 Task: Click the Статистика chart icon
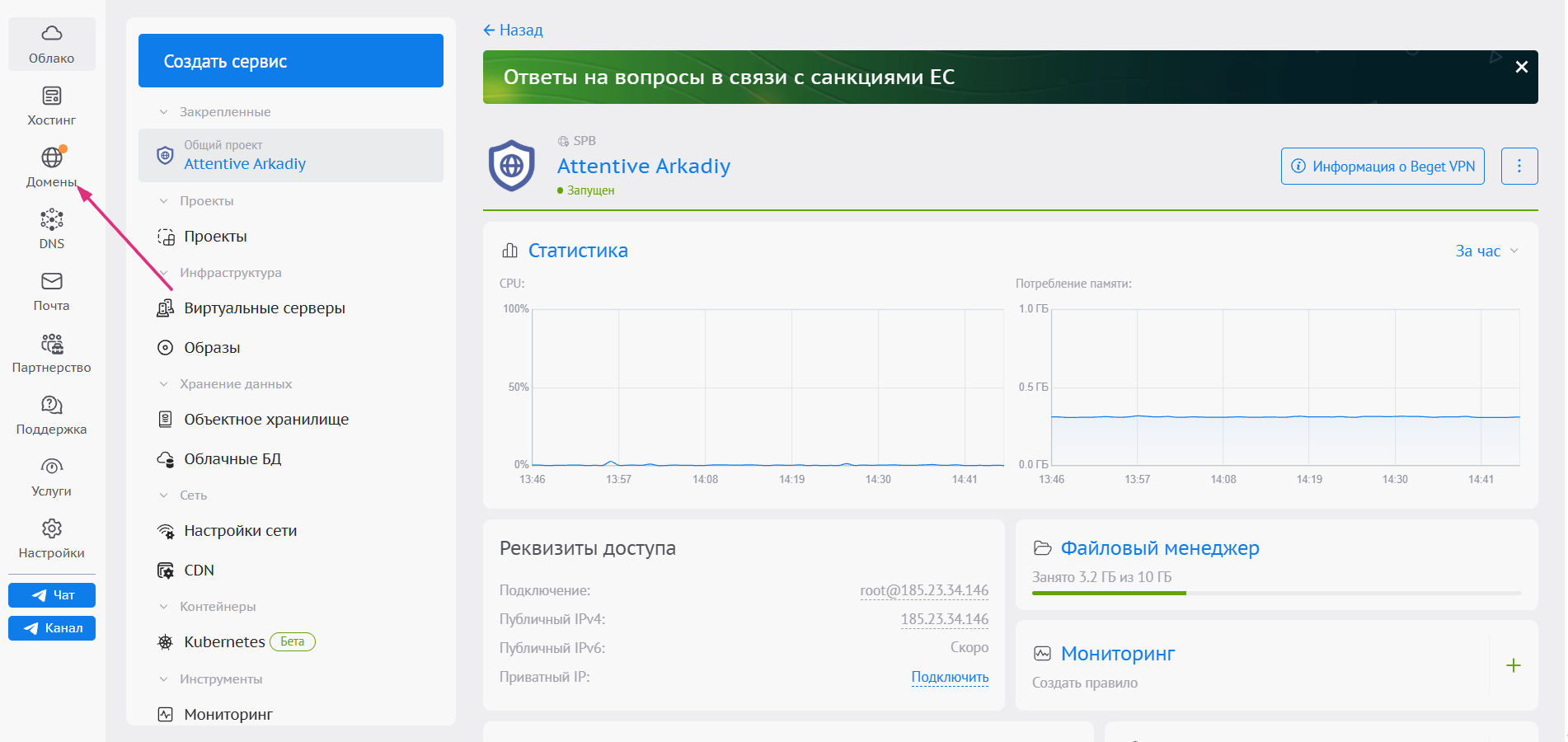(510, 251)
